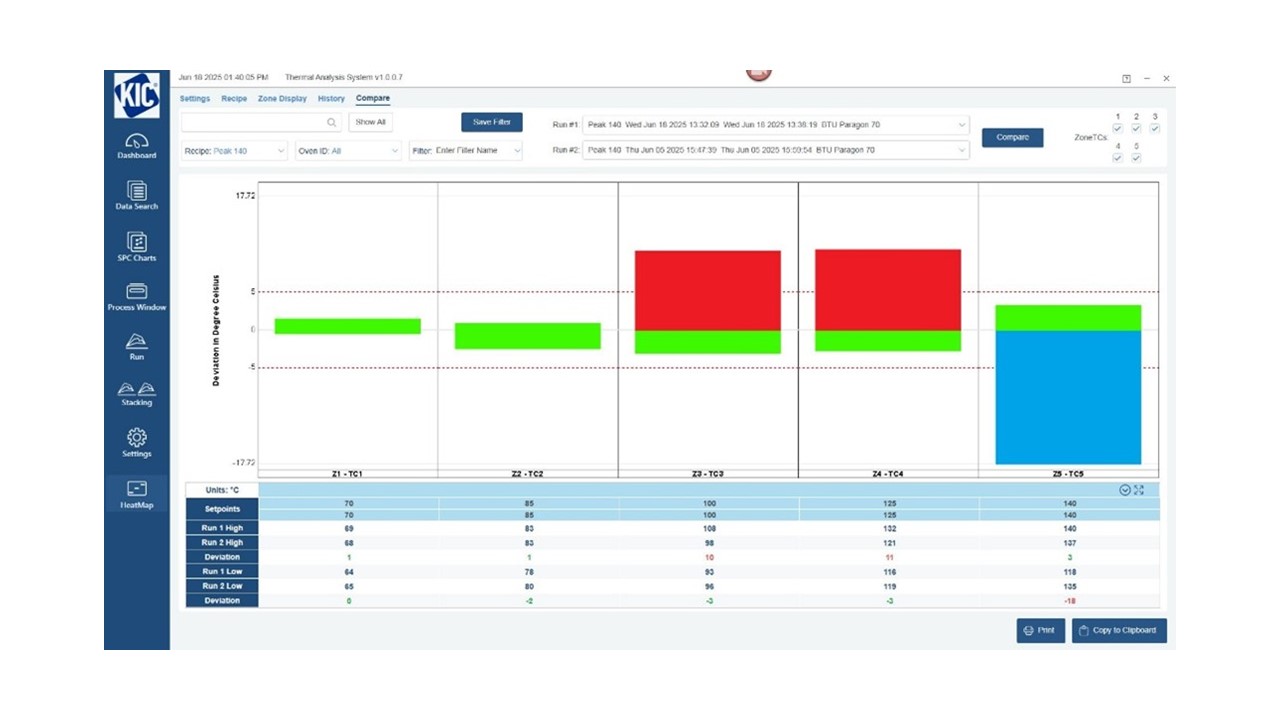Select the Run sidebar icon
Image resolution: width=1280 pixels, height=720 pixels.
[x=137, y=347]
